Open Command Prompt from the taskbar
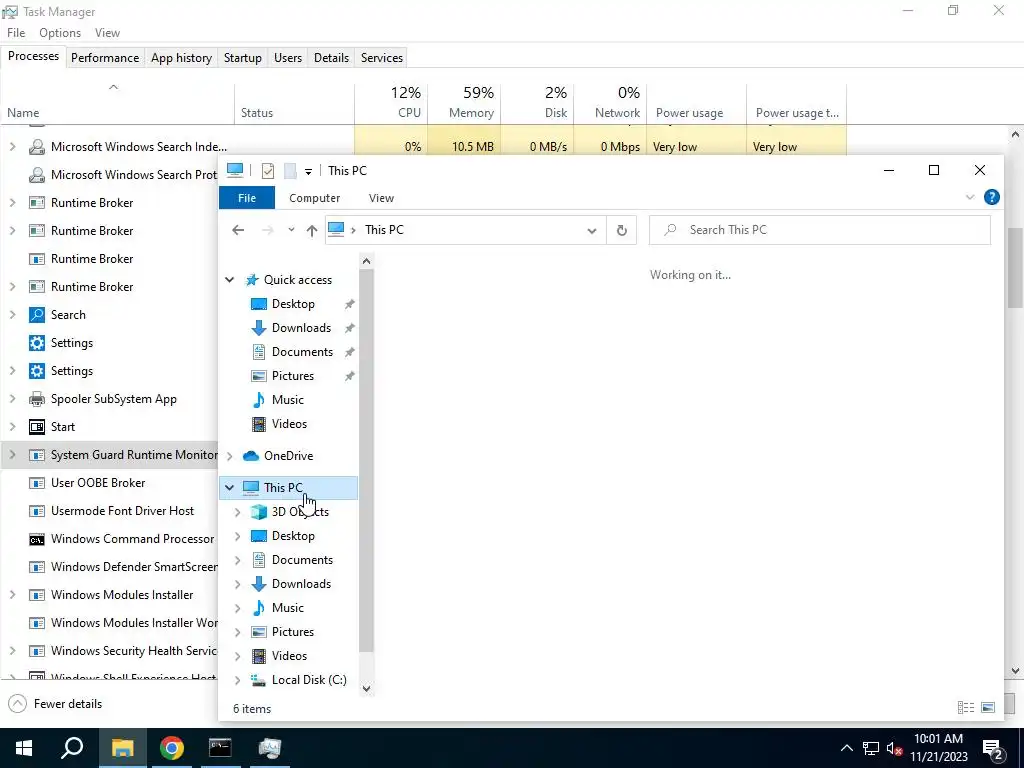 coord(220,748)
